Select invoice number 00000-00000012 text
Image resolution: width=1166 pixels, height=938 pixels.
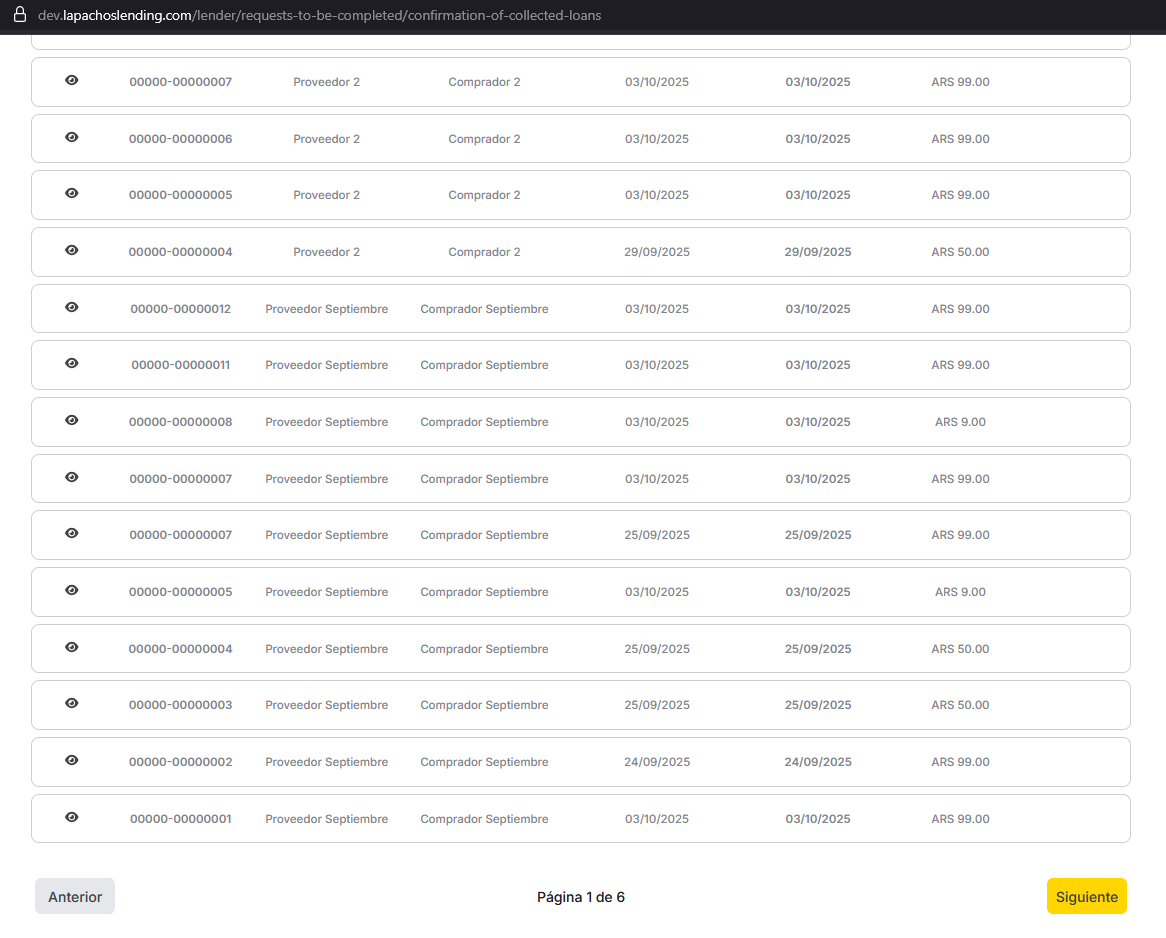[180, 309]
